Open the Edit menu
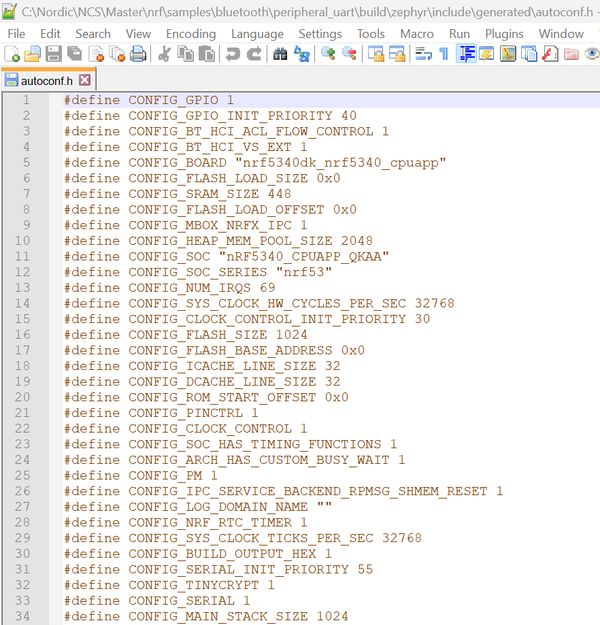 click(50, 34)
